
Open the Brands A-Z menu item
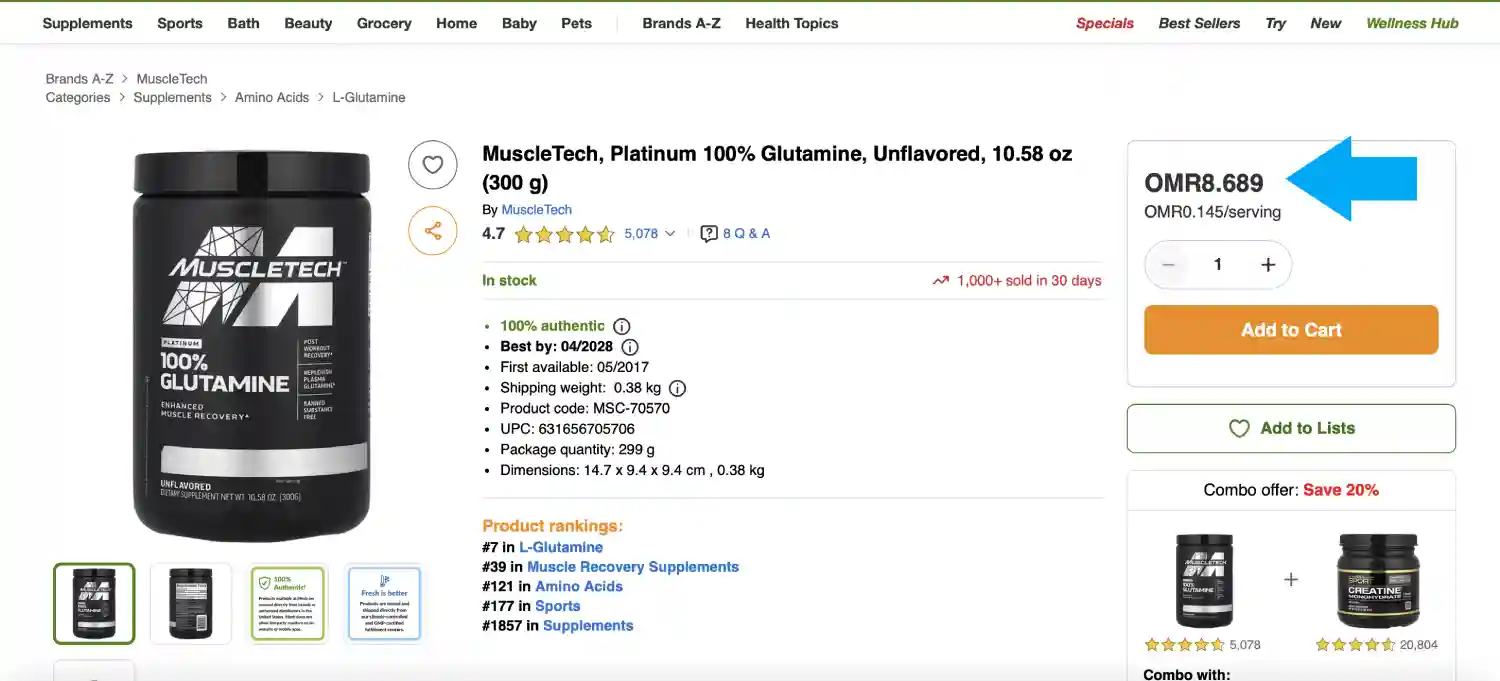[681, 23]
